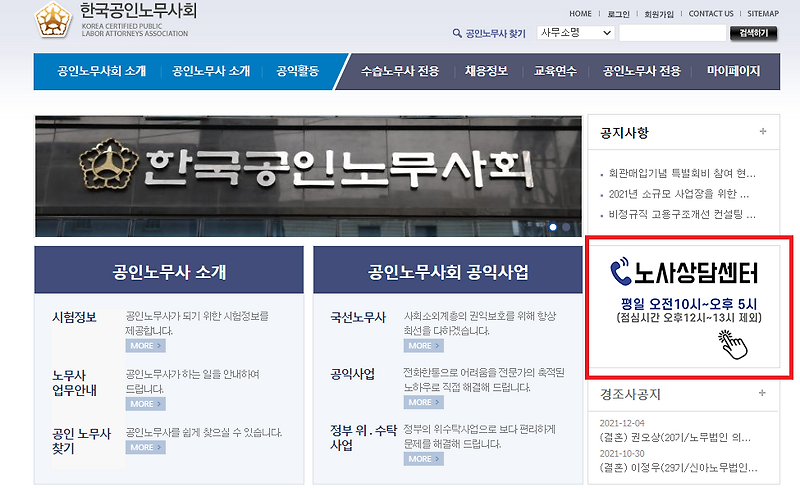This screenshot has height=492, width=800.
Task: Click the 노무사 업무안내 heading
Action: pos(74,383)
